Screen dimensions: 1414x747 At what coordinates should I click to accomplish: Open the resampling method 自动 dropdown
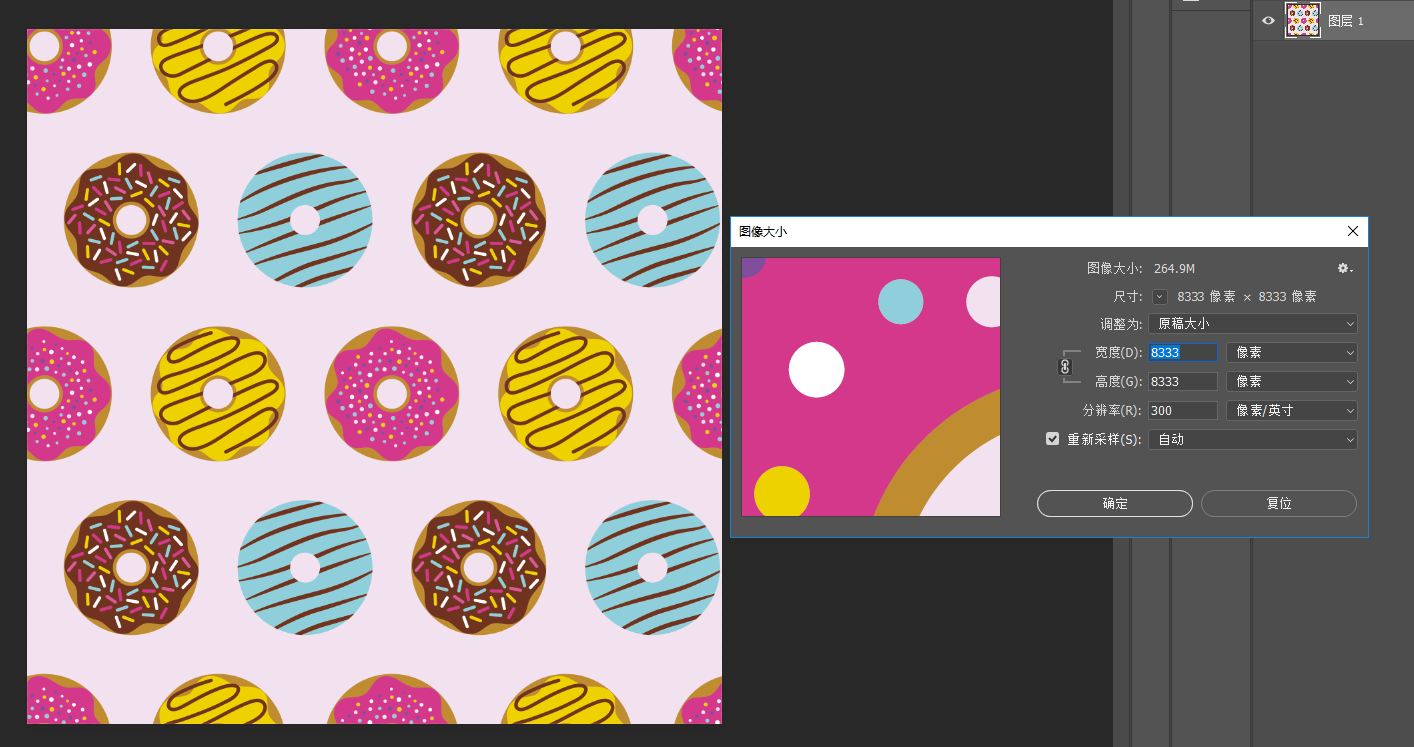tap(1252, 440)
